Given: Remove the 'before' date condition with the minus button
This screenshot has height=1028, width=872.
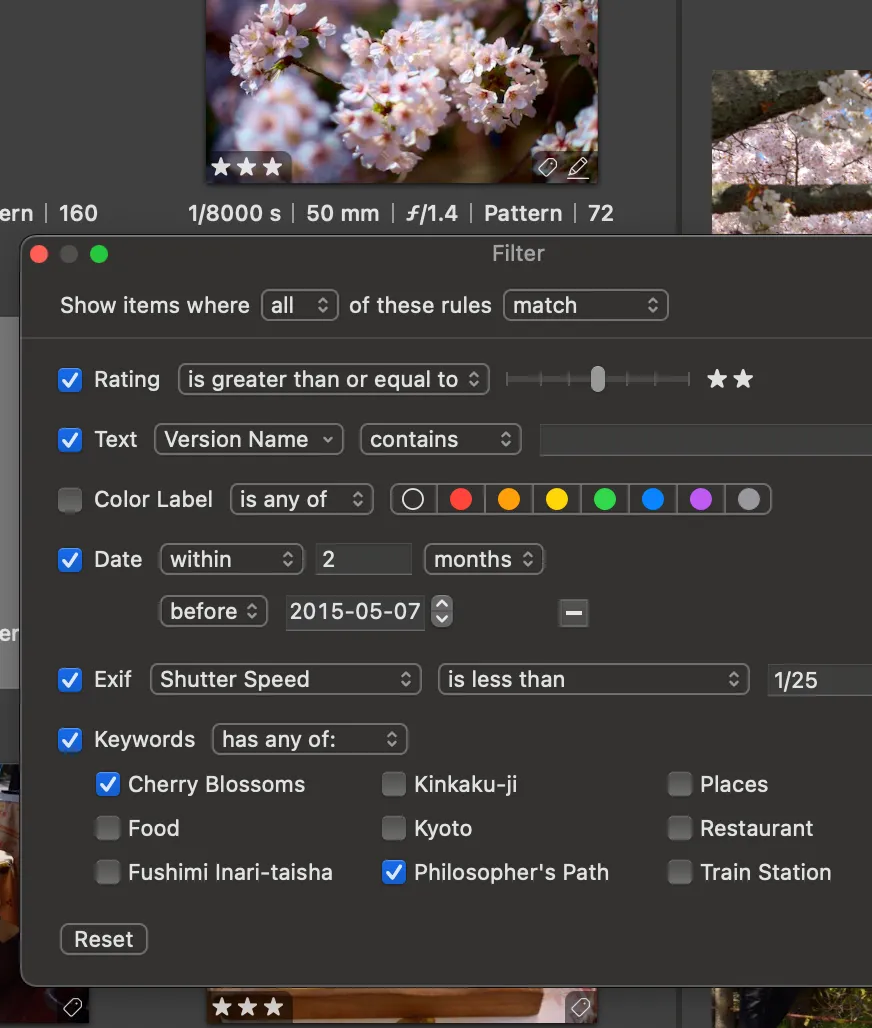Looking at the screenshot, I should click(573, 613).
